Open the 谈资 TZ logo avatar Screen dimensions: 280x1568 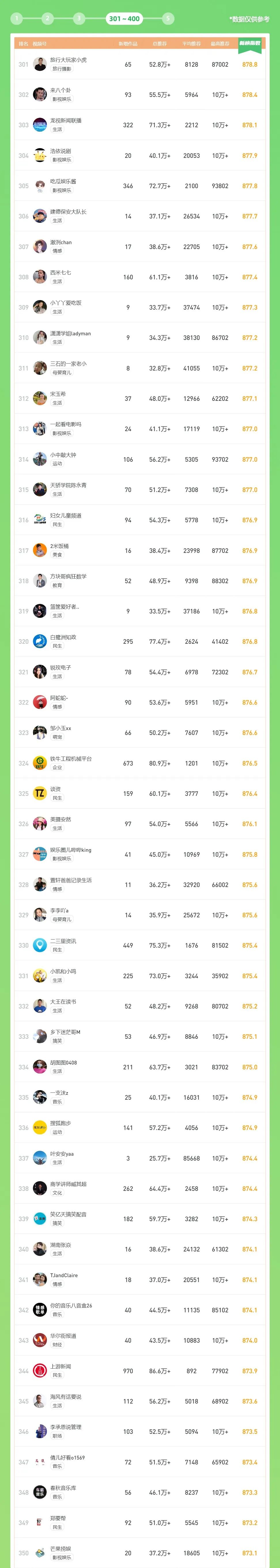click(40, 793)
